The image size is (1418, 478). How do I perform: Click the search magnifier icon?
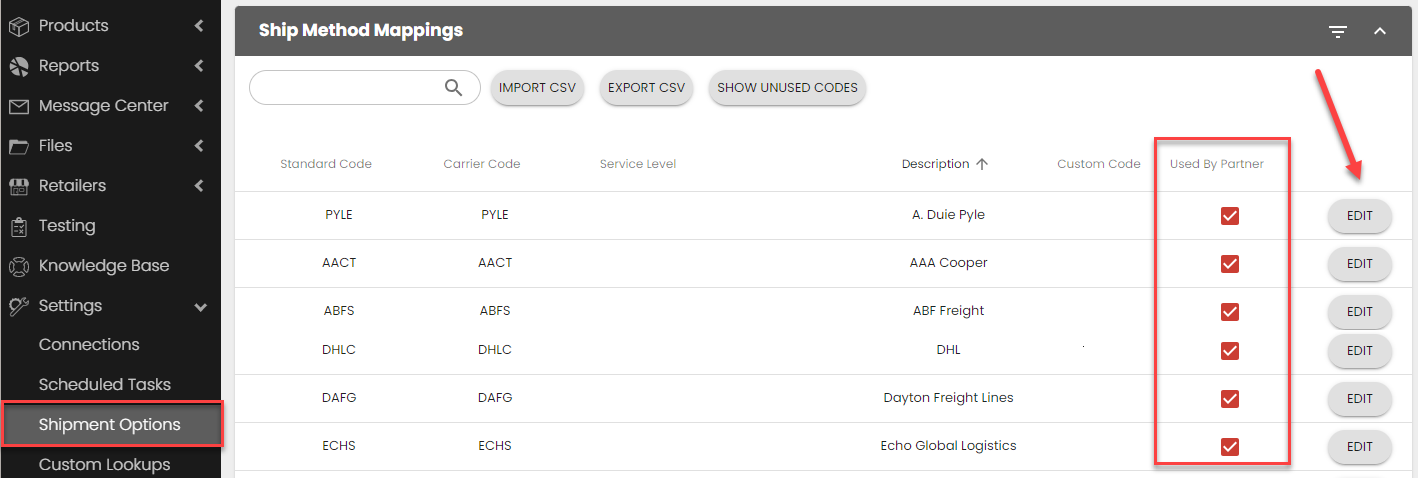coord(453,88)
